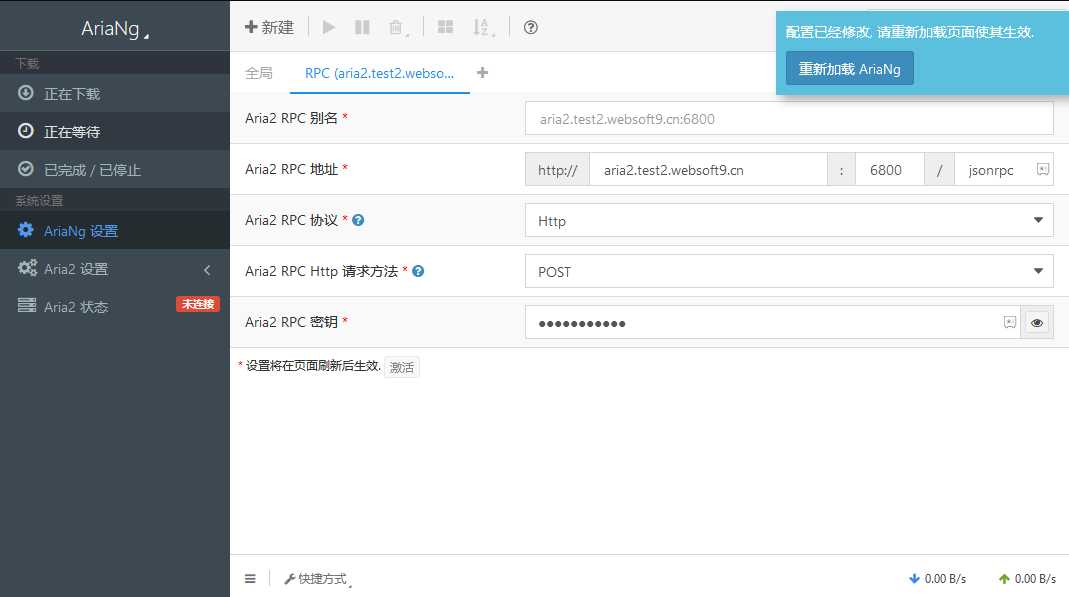Click the 0.00 B/s download speed indicator
The image size is (1069, 597).
pos(937,578)
